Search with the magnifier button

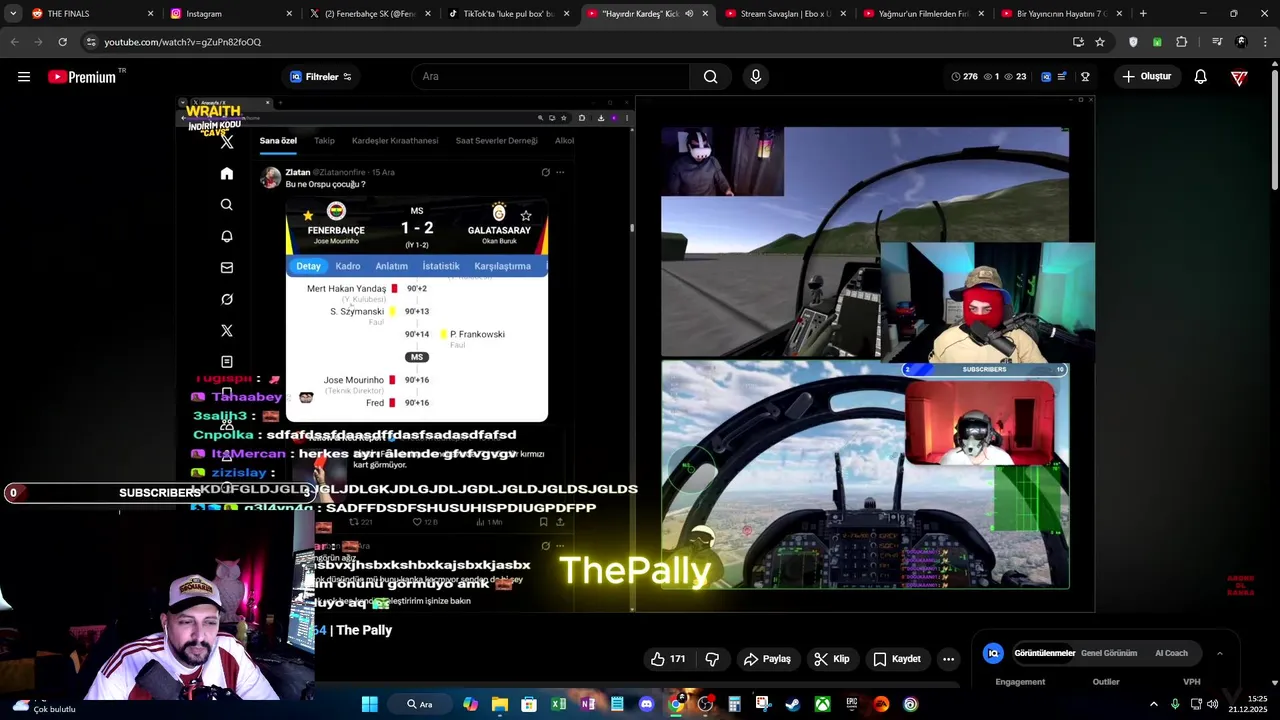tap(710, 77)
